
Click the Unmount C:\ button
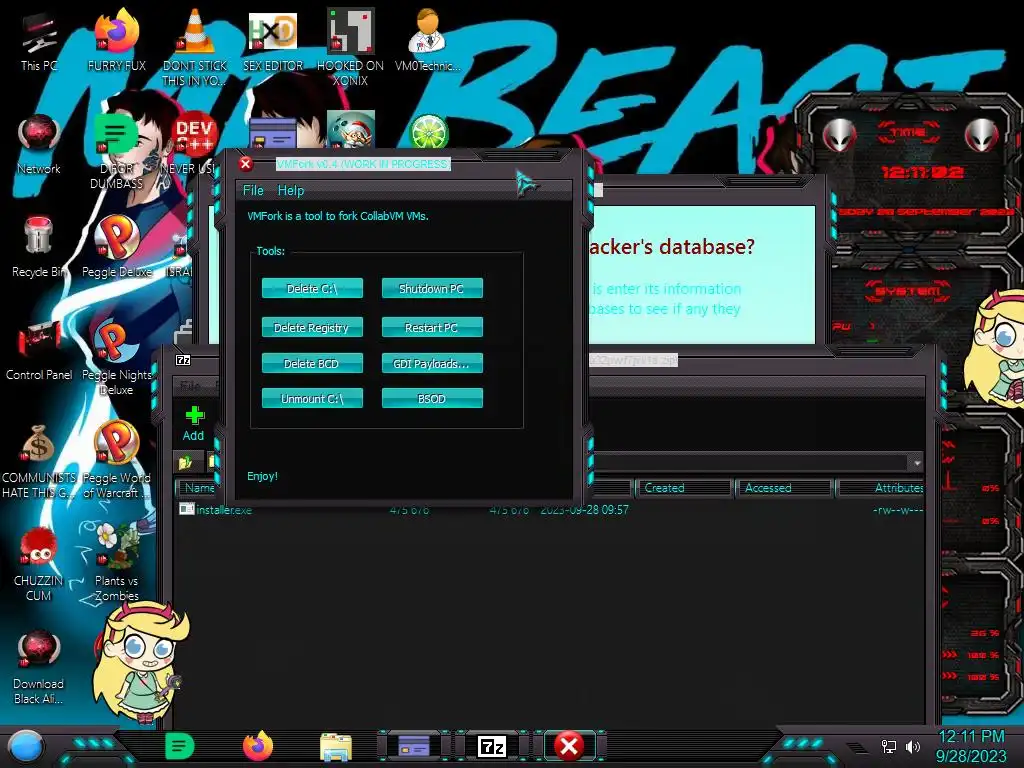click(312, 398)
